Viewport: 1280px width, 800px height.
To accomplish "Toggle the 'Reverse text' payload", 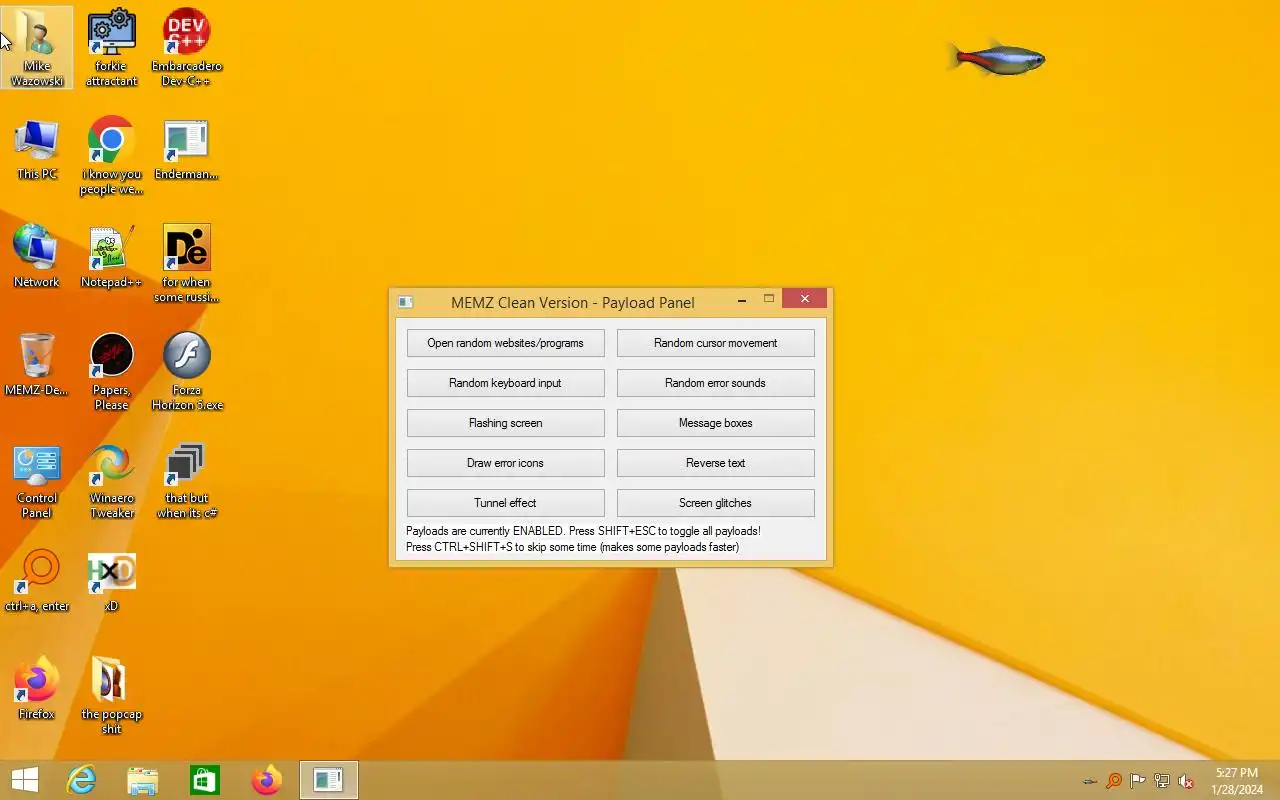I will tap(715, 463).
